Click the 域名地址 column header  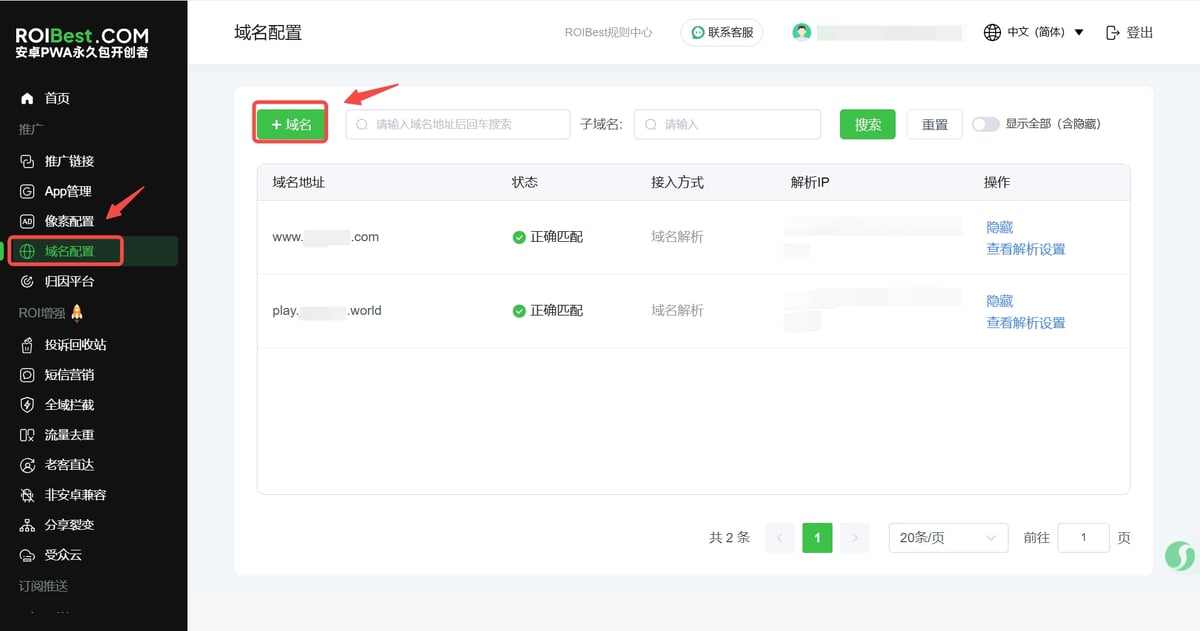(299, 182)
